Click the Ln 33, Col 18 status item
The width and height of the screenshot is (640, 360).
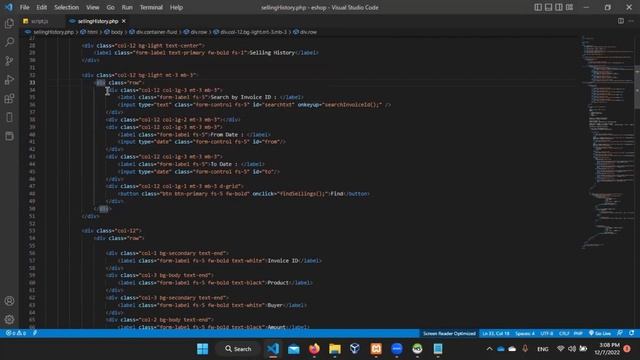(x=496, y=333)
